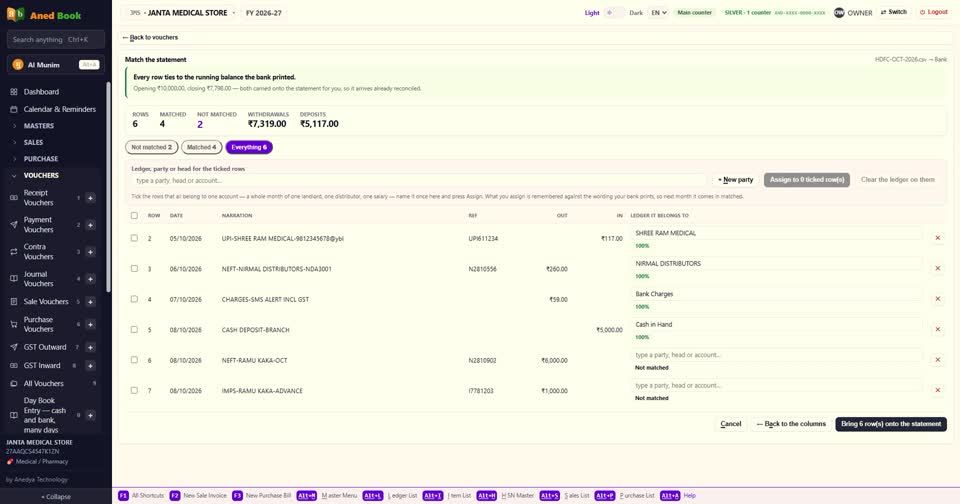Click ledger input for row 7 IMPS-RAMU KAKA-ADVANCE

coord(776,385)
